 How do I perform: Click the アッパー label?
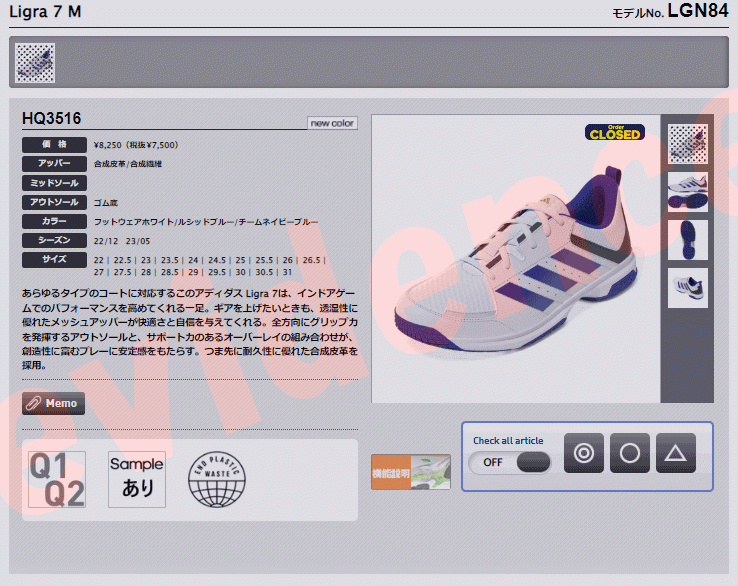coord(54,163)
